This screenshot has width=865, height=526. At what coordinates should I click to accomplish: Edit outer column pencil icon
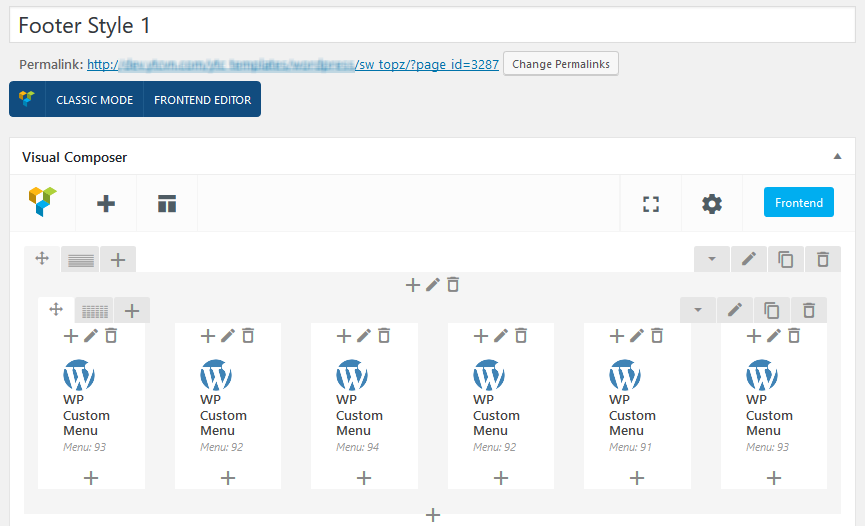(x=433, y=285)
